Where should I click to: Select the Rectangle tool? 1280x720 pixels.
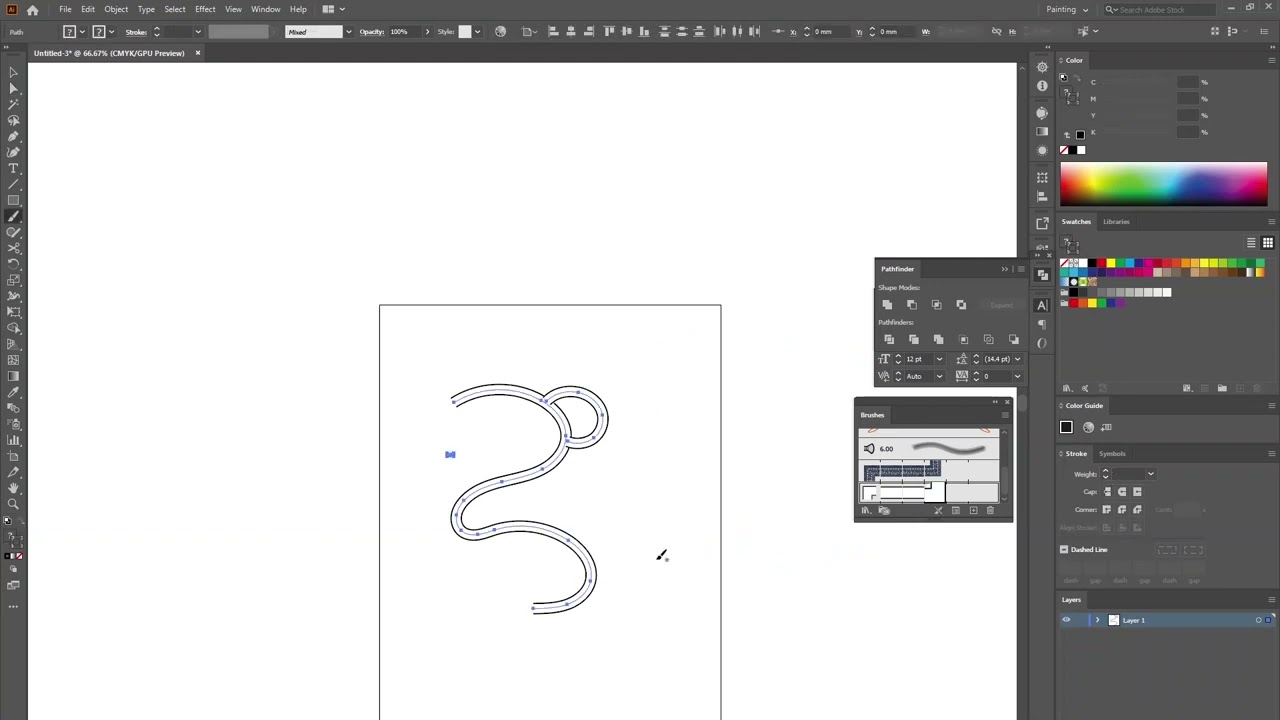(x=13, y=200)
